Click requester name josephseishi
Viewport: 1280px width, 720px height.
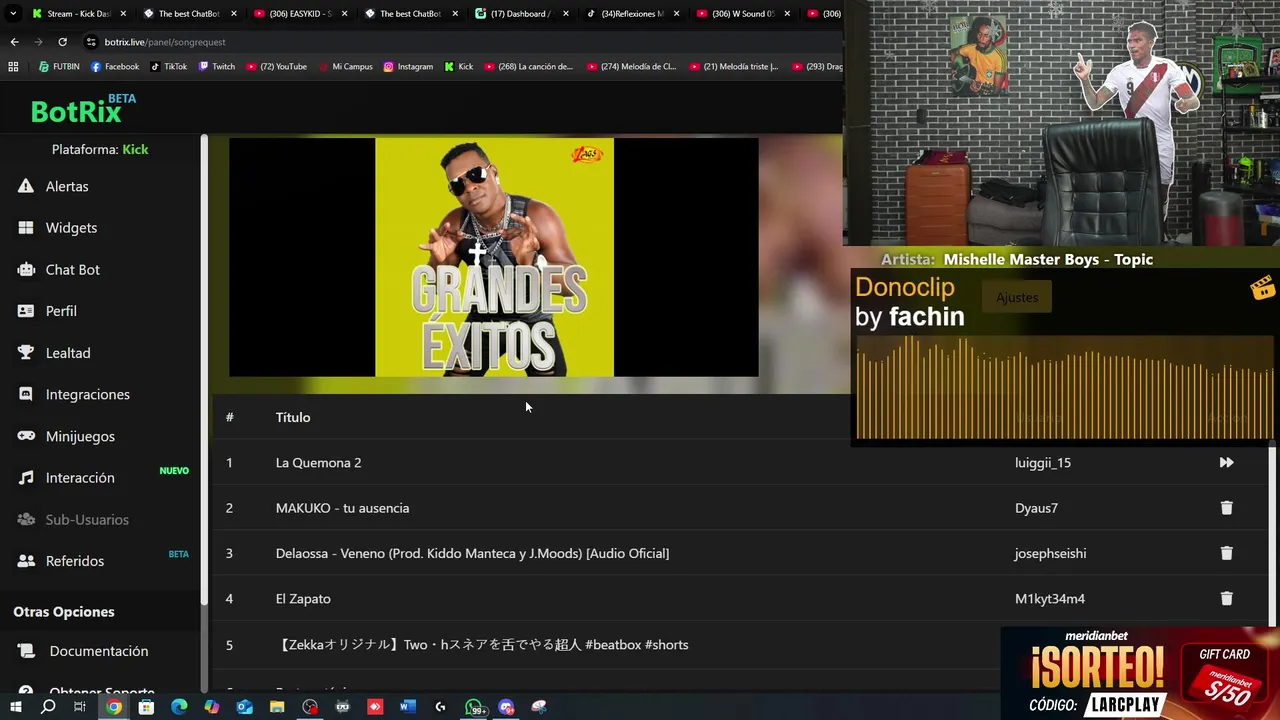click(x=1050, y=553)
